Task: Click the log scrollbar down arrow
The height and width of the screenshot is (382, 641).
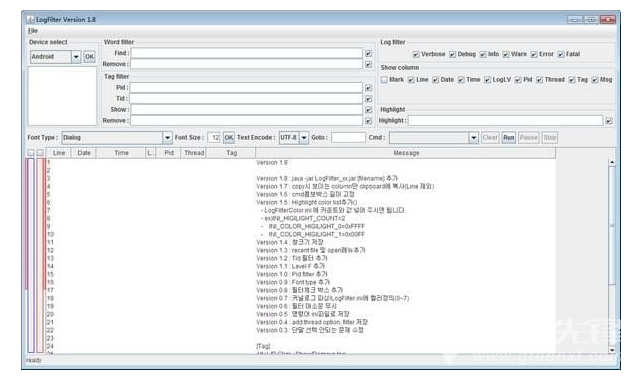Action: [x=612, y=350]
